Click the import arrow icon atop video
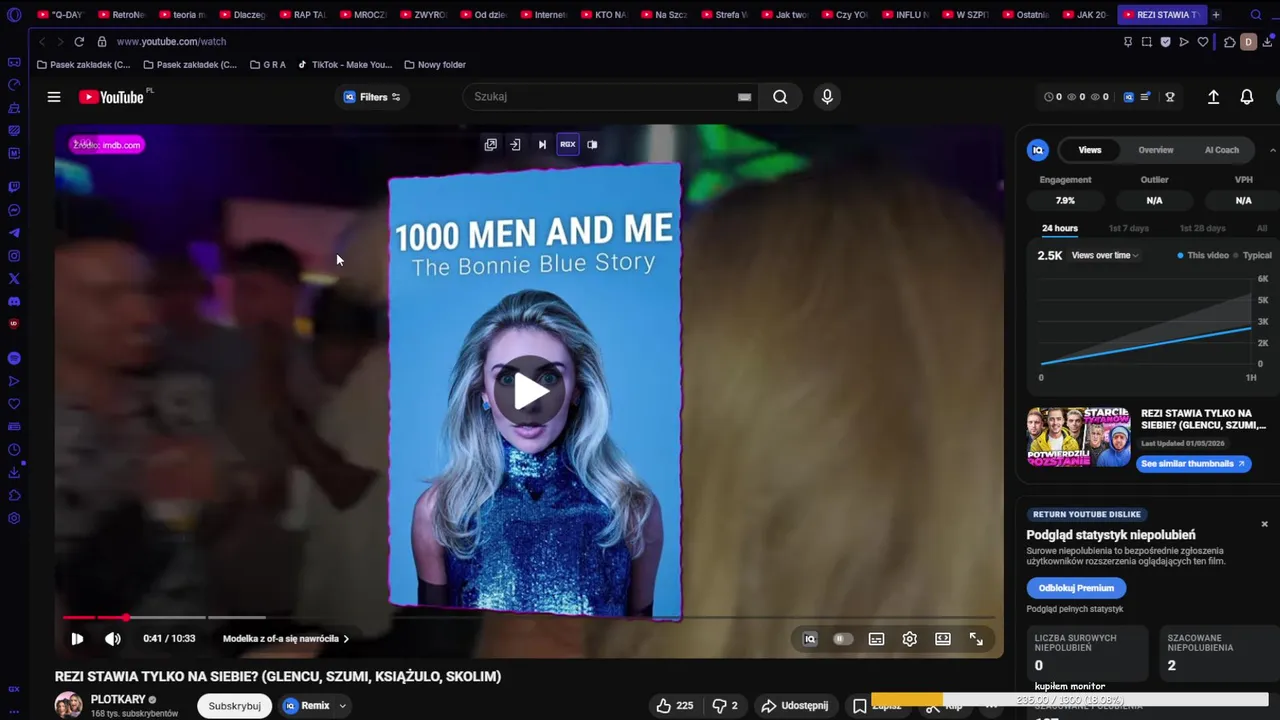The width and height of the screenshot is (1280, 720). (515, 145)
